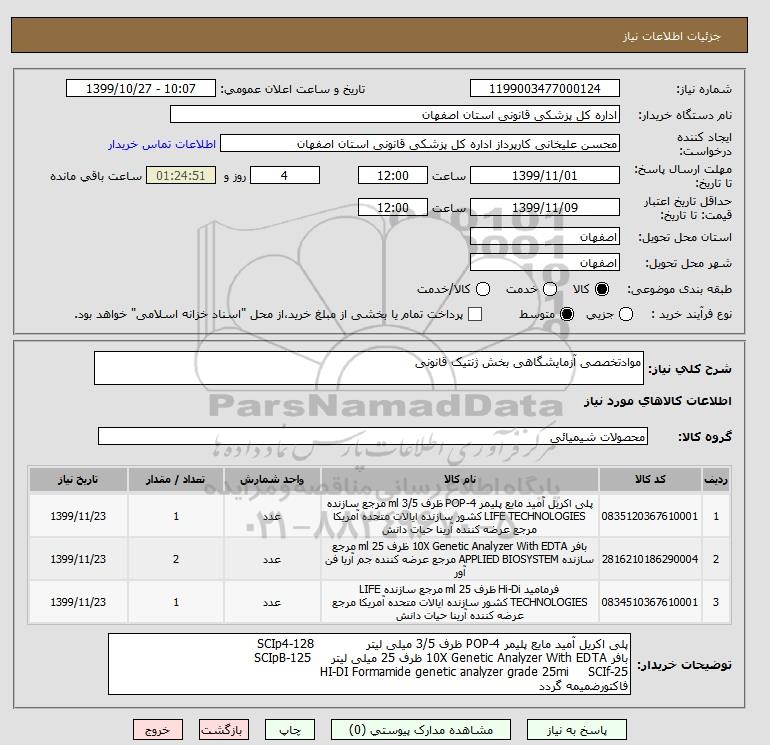Click 10X Genetic Analyzer buffer item name

coord(460,559)
